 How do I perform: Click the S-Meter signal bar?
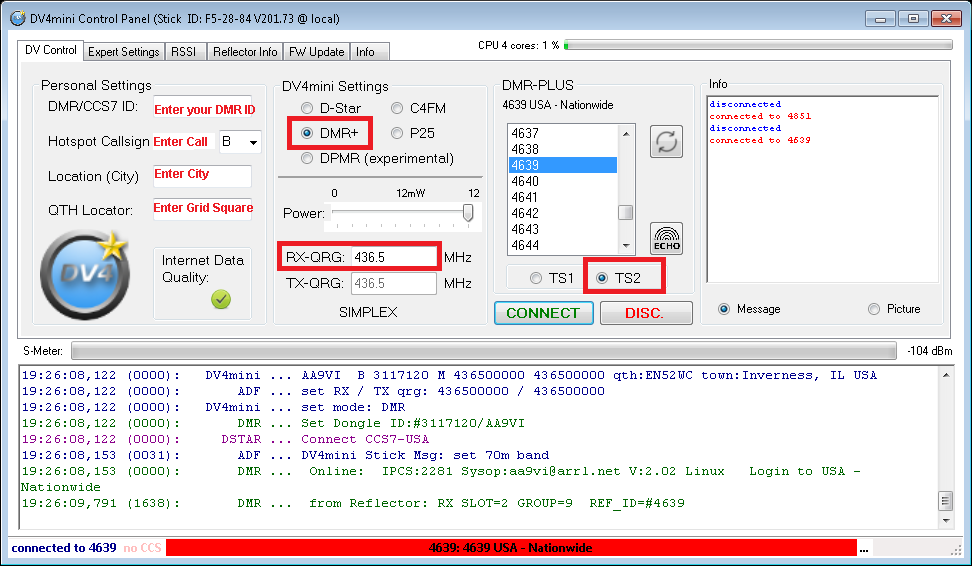click(484, 352)
